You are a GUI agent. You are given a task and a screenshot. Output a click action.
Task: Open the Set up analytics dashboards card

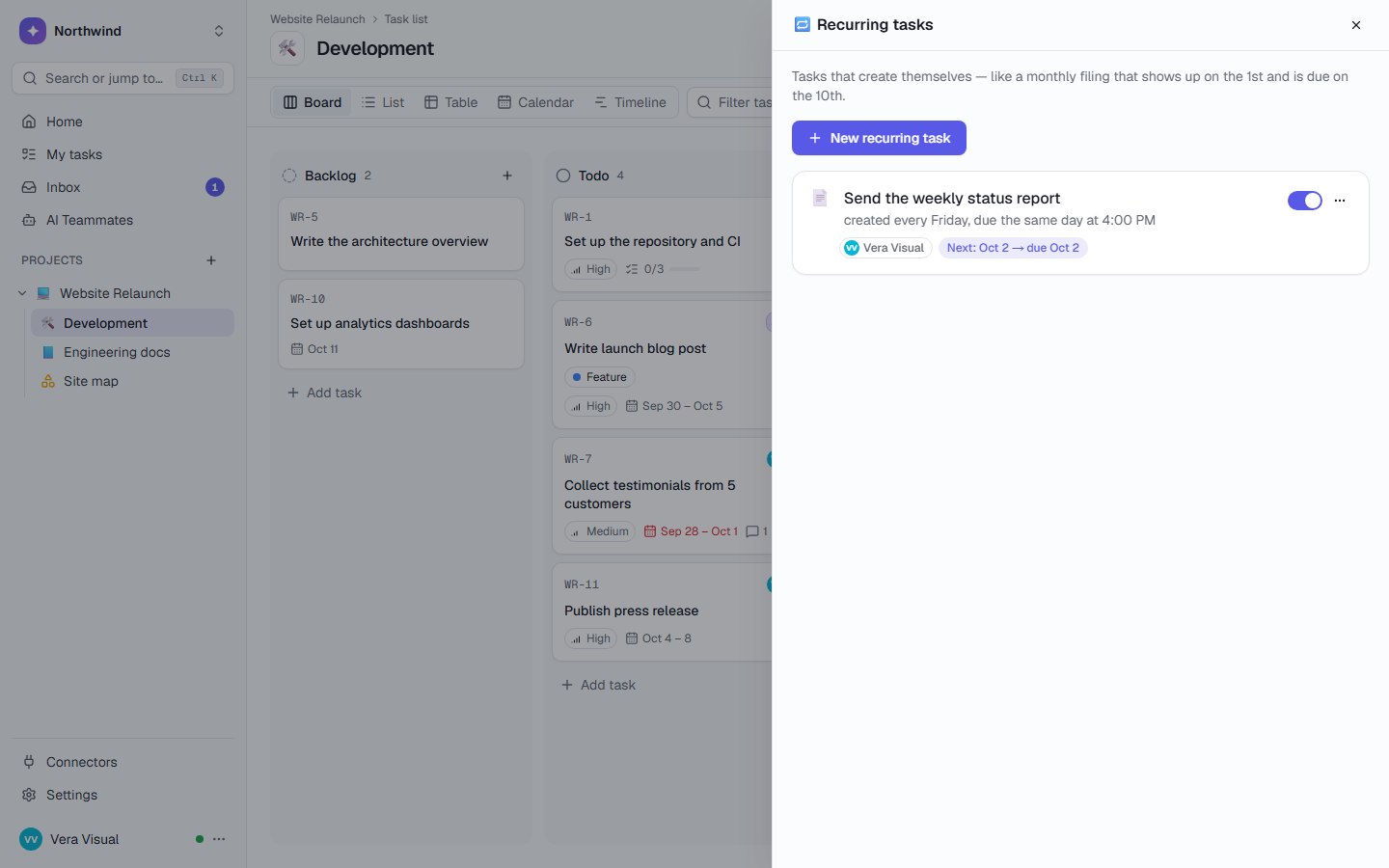pos(401,324)
